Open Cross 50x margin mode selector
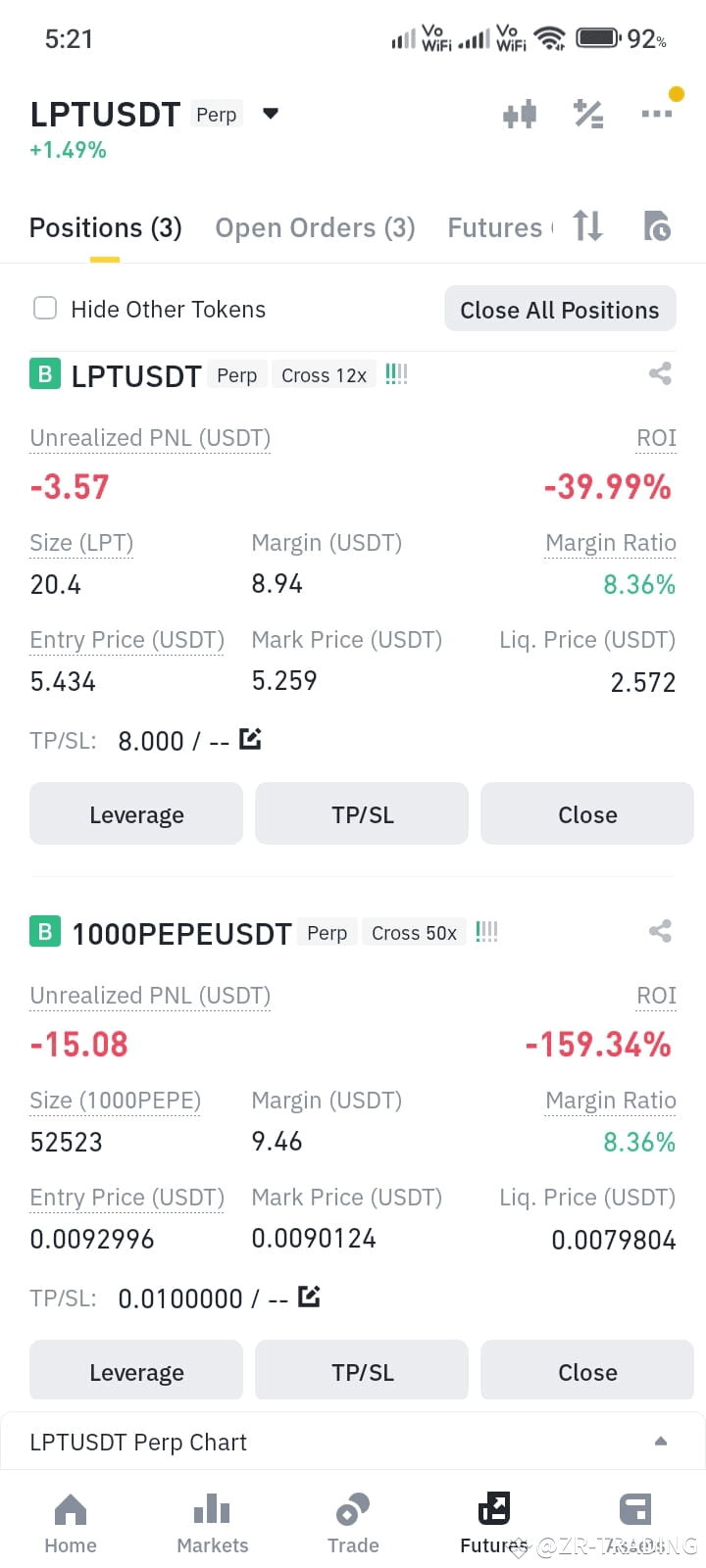This screenshot has width=706, height=1568. [414, 933]
